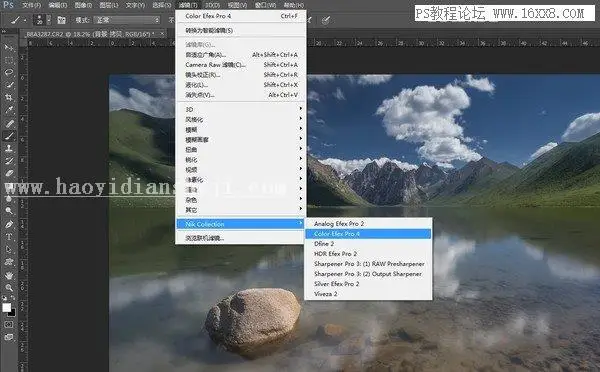Viewport: 600px width, 372px height.
Task: Choose Analog Efex Pro 2
Action: coord(368,224)
